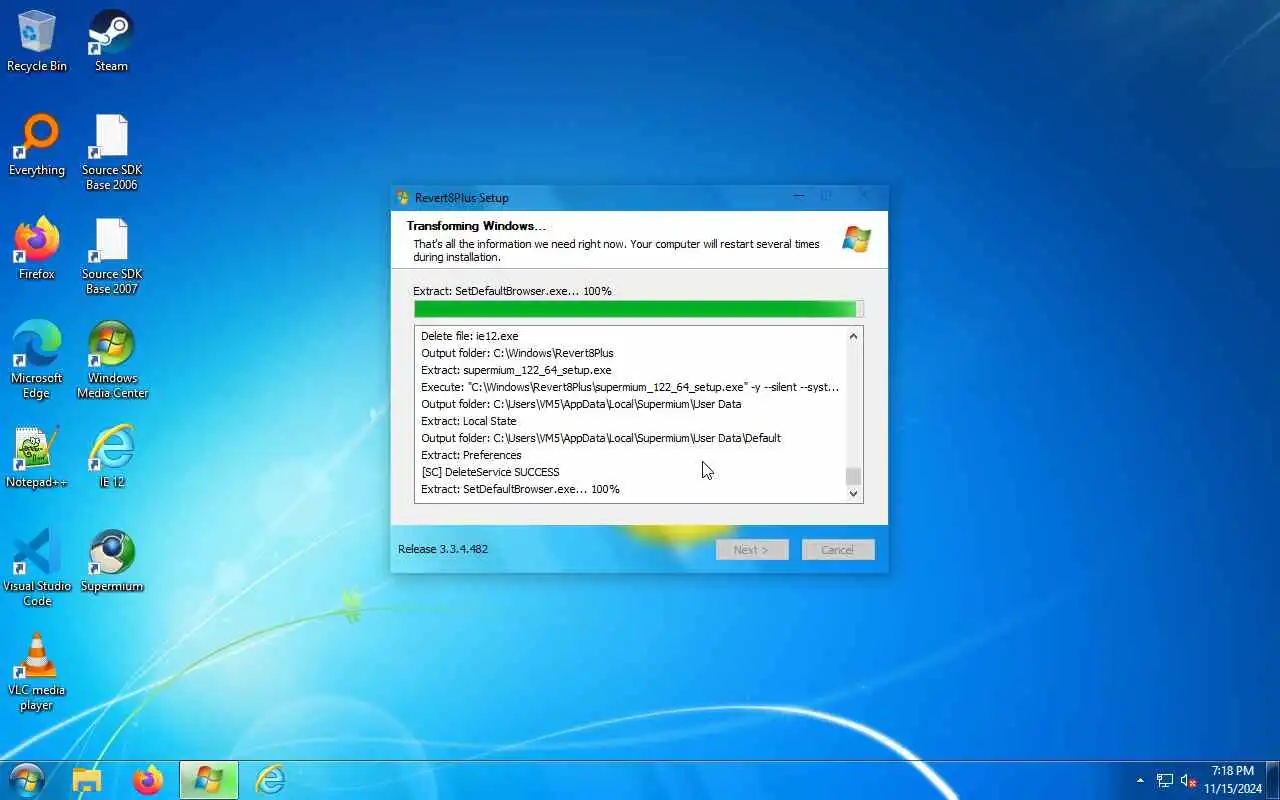Open Firefox from the taskbar

[148, 780]
